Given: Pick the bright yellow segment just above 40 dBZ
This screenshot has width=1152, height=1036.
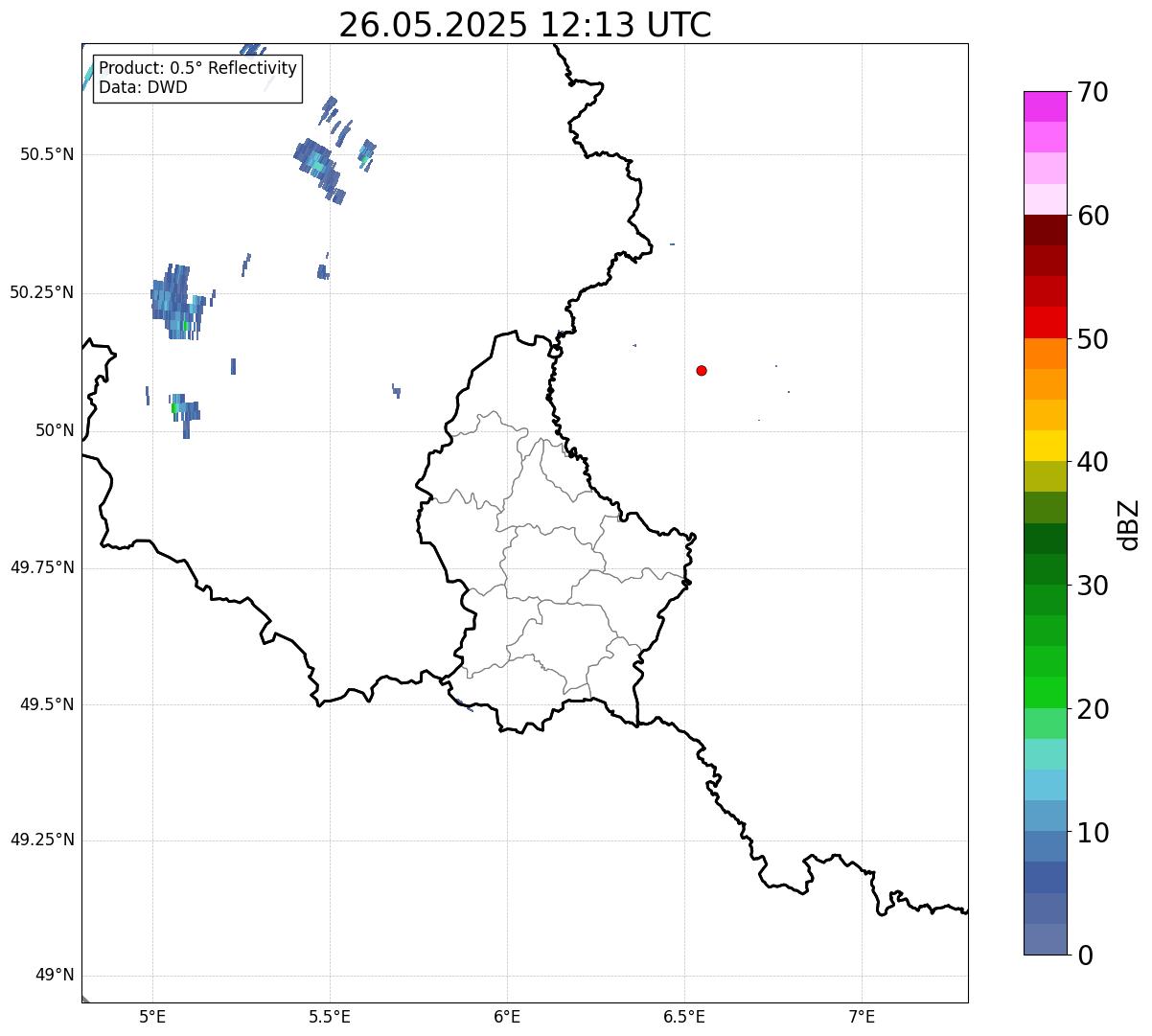Looking at the screenshot, I should [1045, 446].
